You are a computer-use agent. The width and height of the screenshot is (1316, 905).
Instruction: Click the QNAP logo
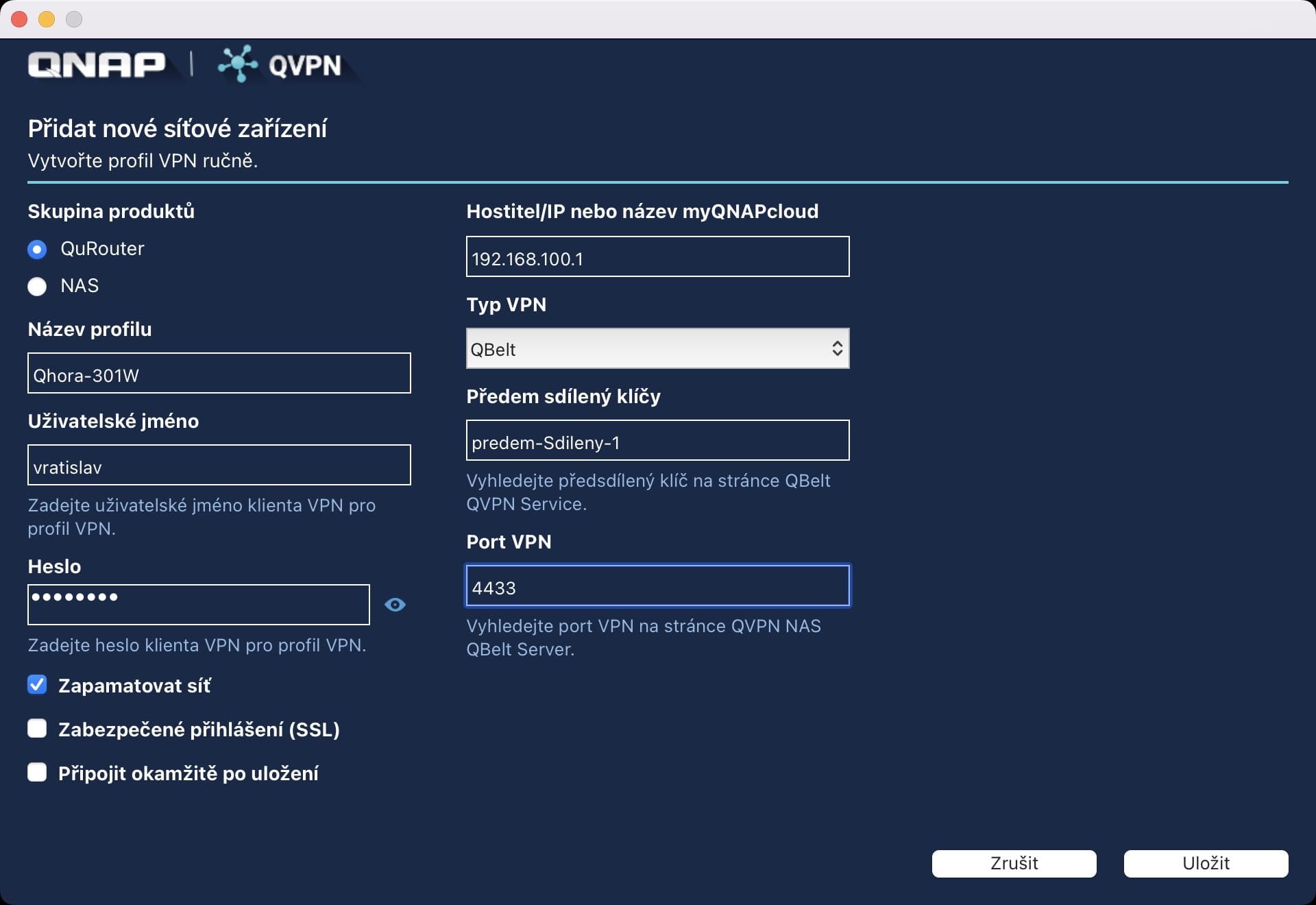pos(96,65)
